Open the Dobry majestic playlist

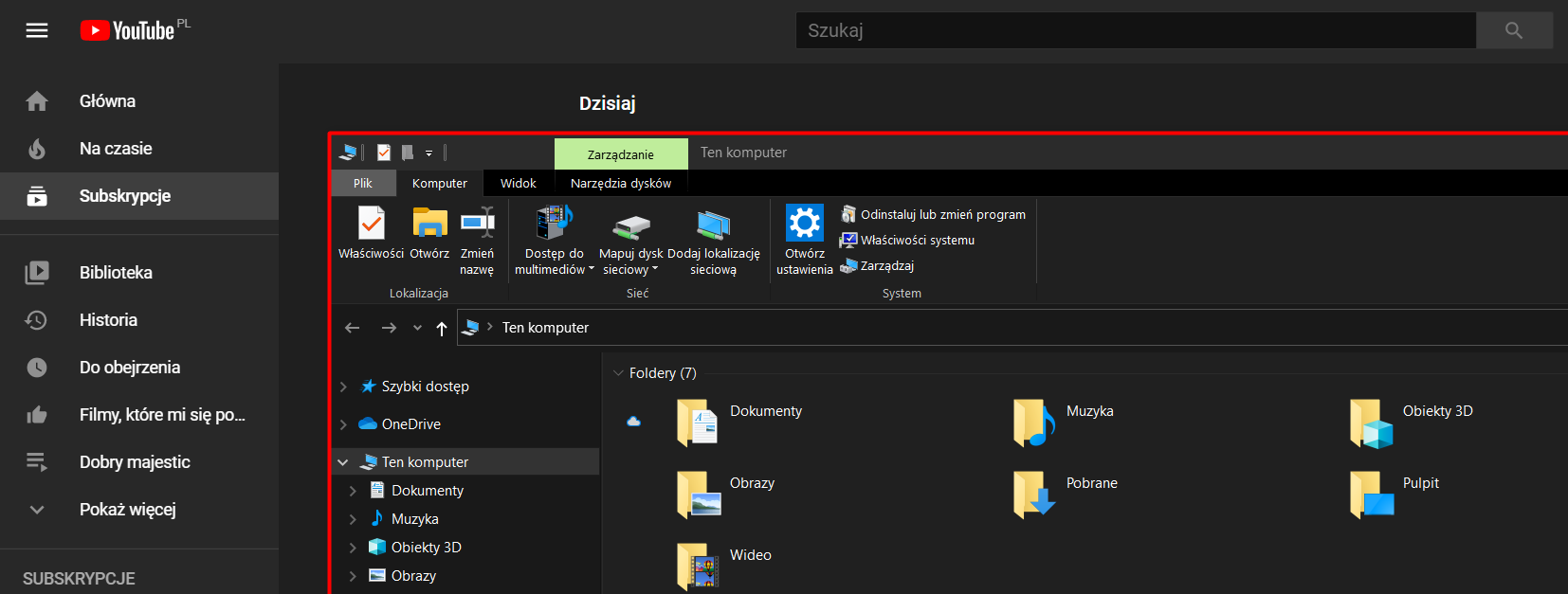pos(139,462)
